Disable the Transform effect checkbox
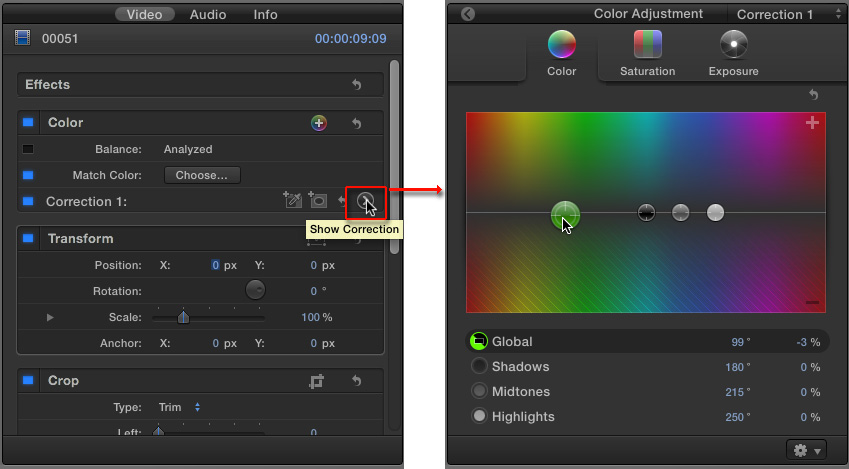The image size is (849, 469). tap(28, 239)
